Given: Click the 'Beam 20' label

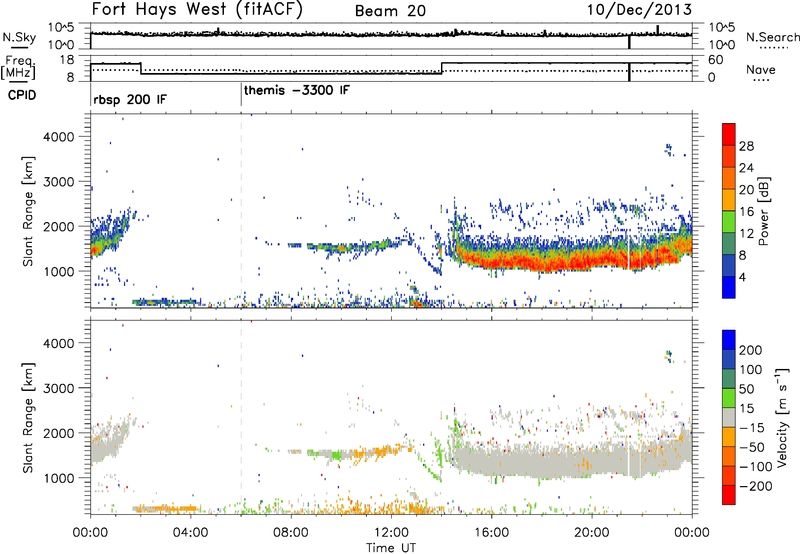Looking at the screenshot, I should click(390, 10).
